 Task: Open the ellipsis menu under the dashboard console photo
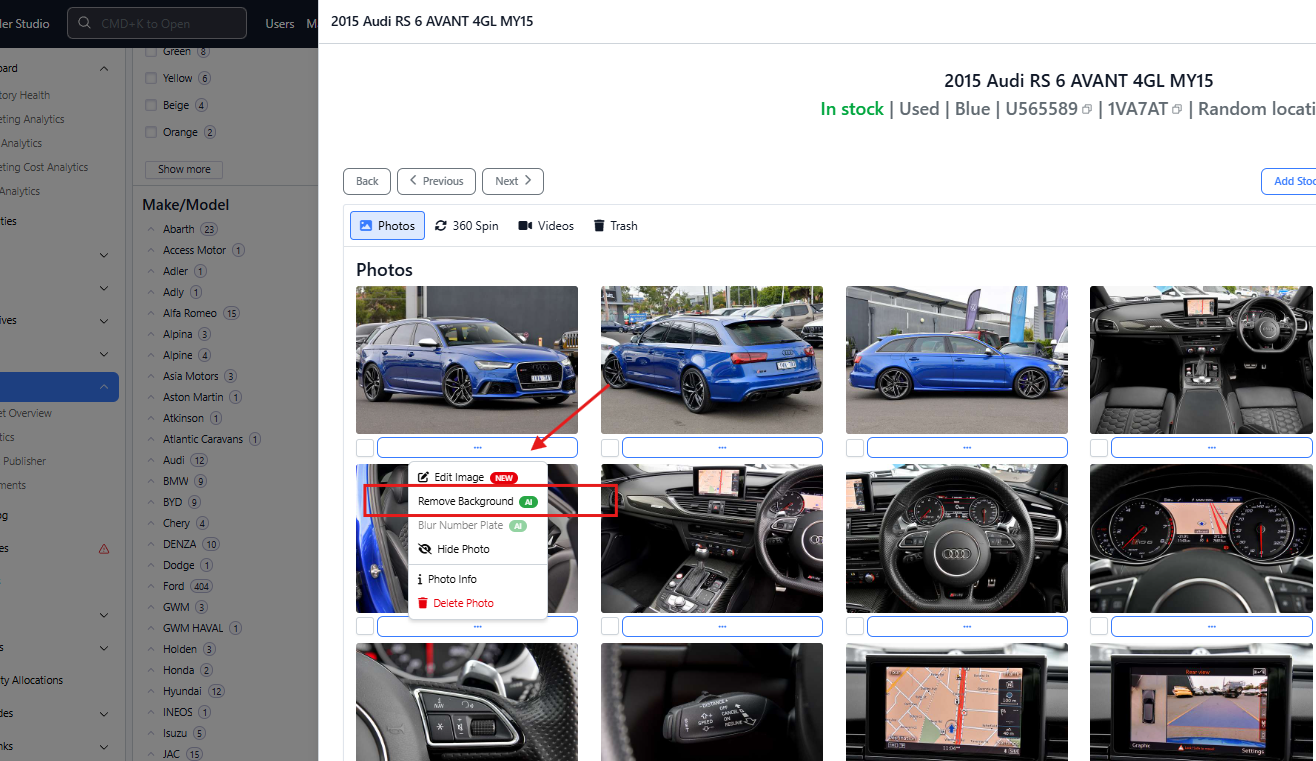click(722, 626)
